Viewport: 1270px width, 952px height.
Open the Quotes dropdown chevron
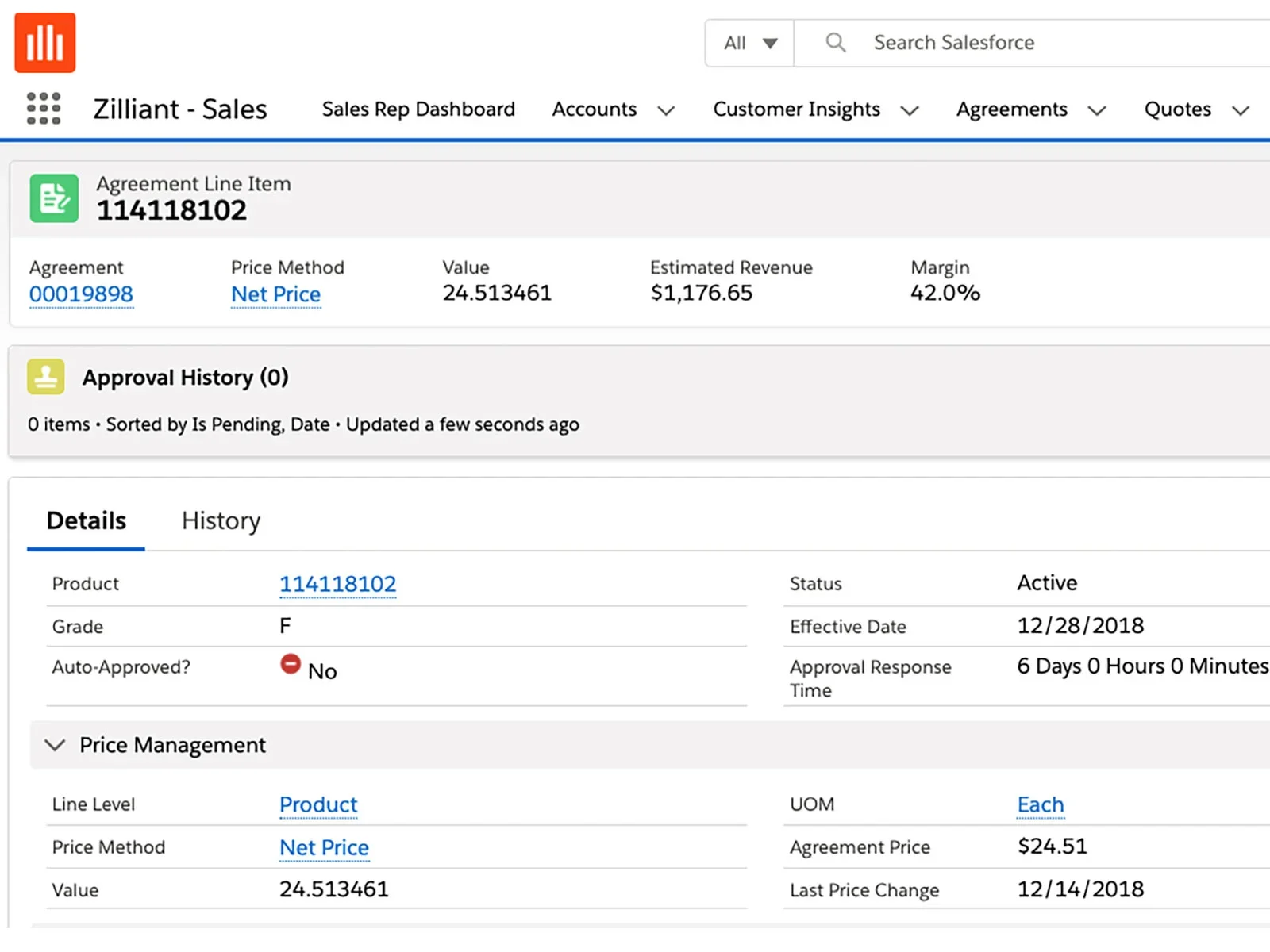pos(1241,110)
